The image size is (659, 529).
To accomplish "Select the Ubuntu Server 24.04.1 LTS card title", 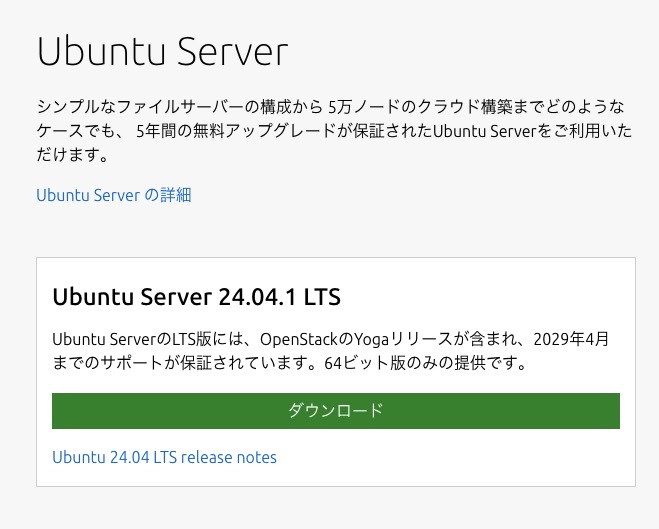I will click(196, 297).
